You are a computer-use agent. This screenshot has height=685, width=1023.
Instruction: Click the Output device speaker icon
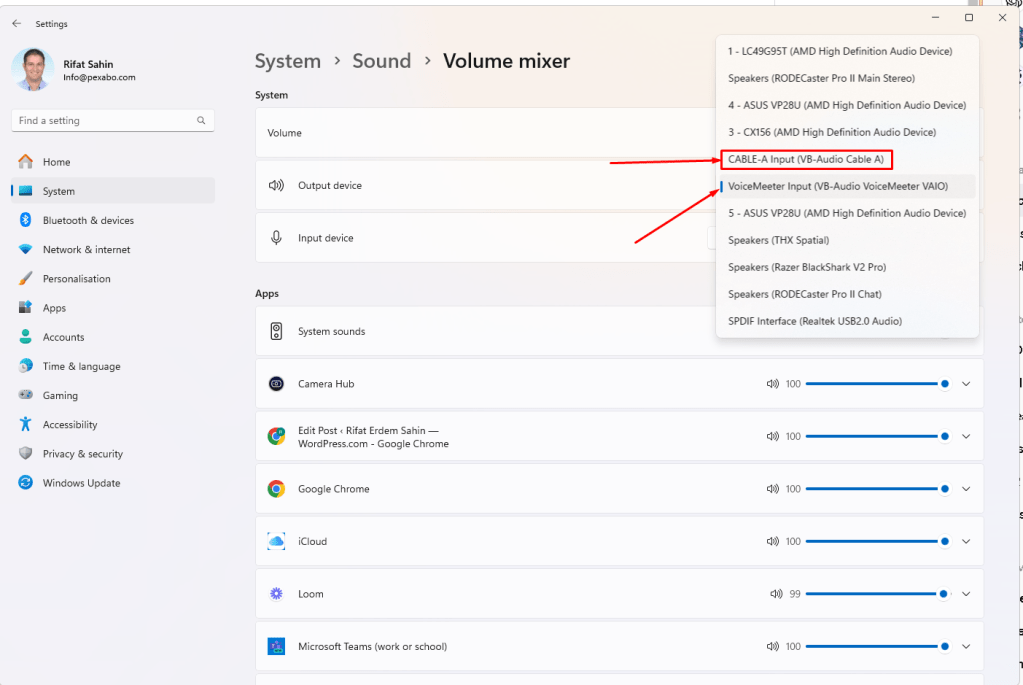tap(276, 185)
